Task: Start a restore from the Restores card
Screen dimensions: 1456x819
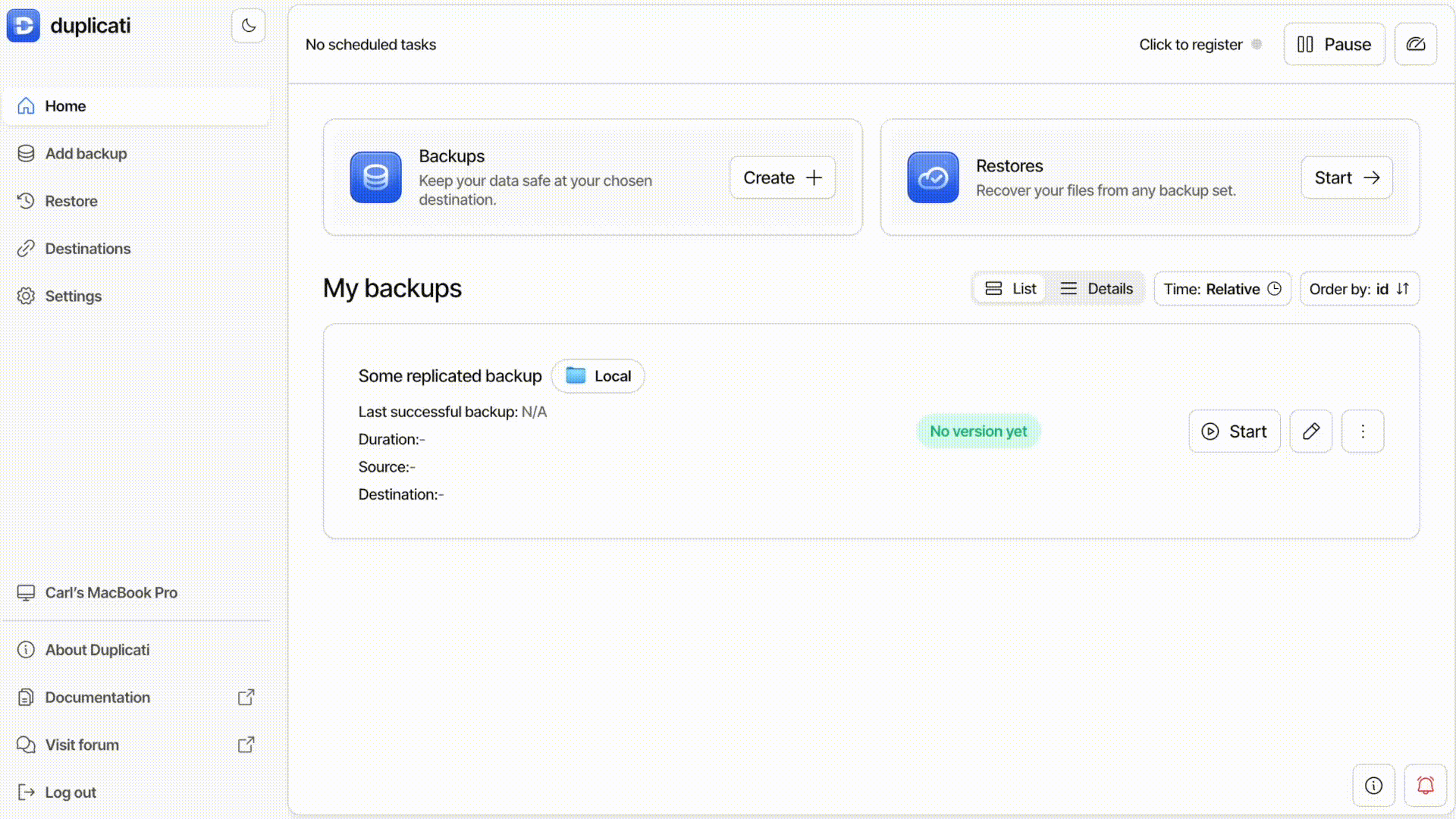Action: tap(1347, 178)
